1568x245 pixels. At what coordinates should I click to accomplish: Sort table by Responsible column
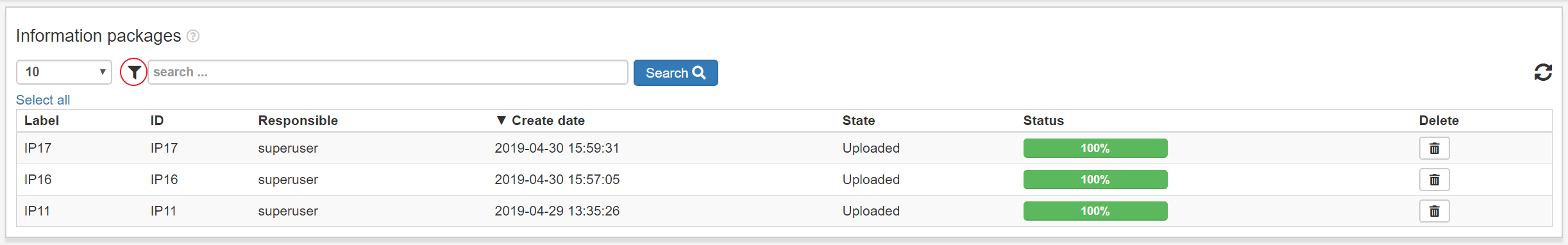coord(298,121)
